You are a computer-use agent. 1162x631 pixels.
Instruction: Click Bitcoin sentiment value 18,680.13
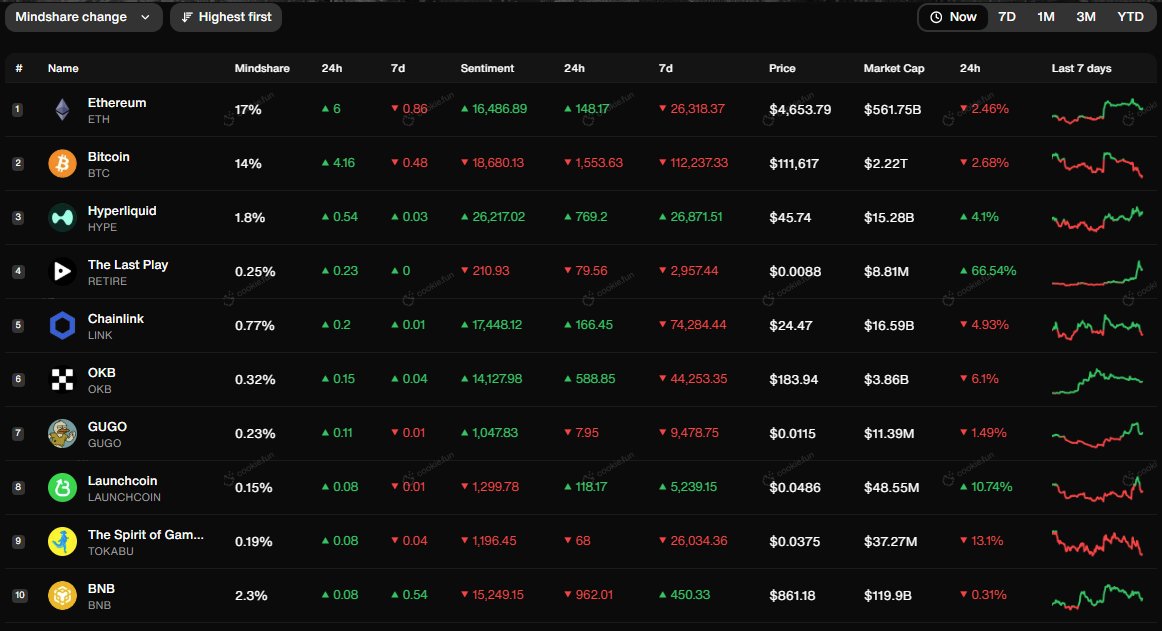pyautogui.click(x=492, y=163)
